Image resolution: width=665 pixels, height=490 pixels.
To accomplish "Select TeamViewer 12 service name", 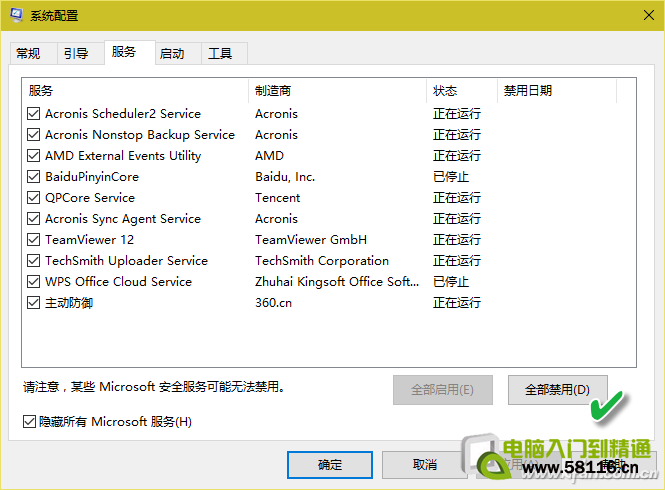I will (x=89, y=240).
